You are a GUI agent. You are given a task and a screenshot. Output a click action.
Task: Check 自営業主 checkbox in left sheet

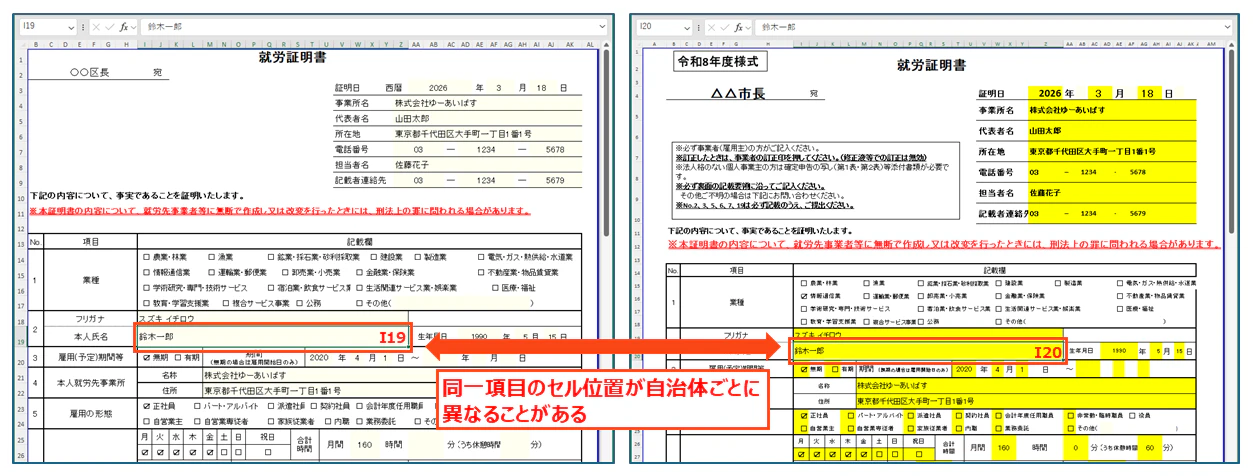pos(147,422)
